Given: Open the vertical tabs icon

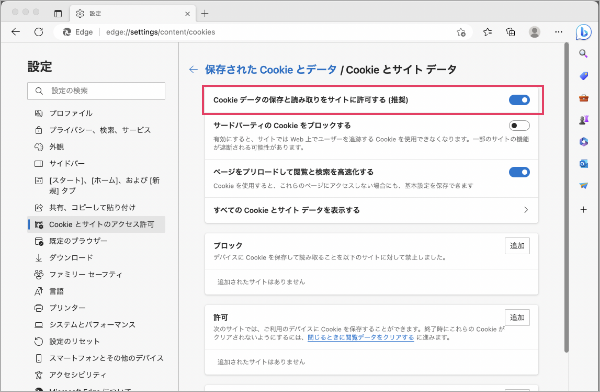Looking at the screenshot, I should coord(58,14).
